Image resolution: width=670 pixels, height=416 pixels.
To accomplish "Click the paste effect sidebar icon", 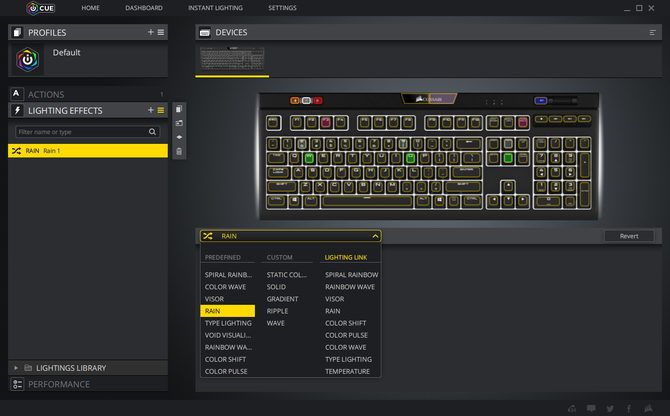I will point(179,123).
